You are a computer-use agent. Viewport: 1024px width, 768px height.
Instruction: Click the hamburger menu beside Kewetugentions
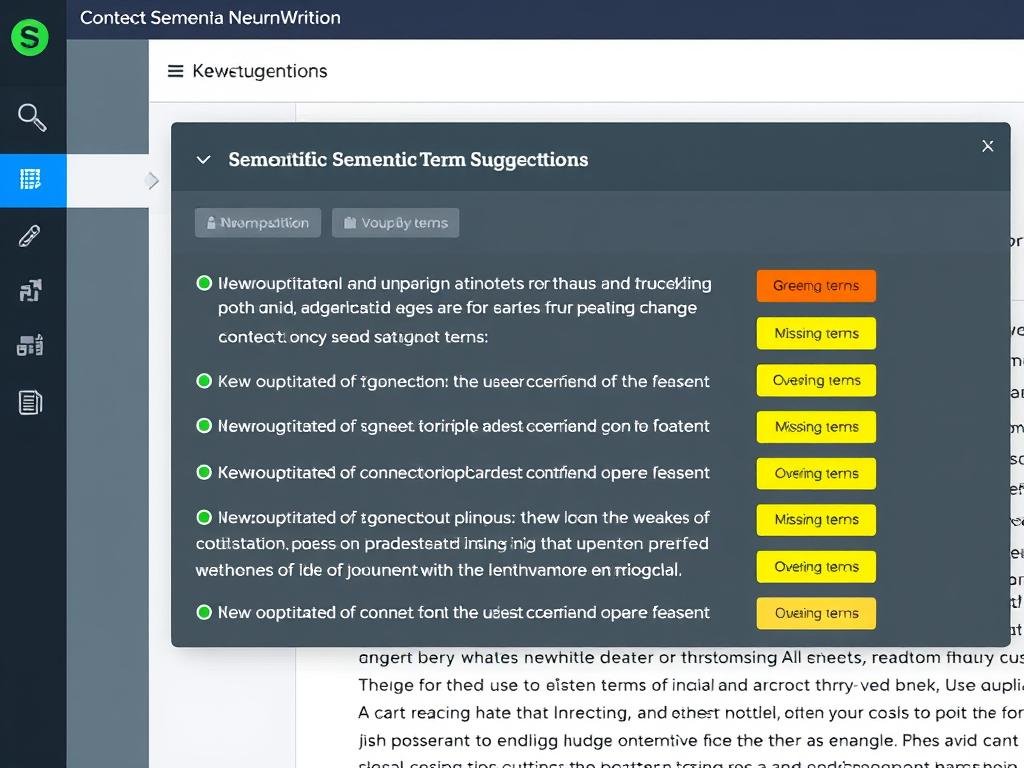[176, 71]
